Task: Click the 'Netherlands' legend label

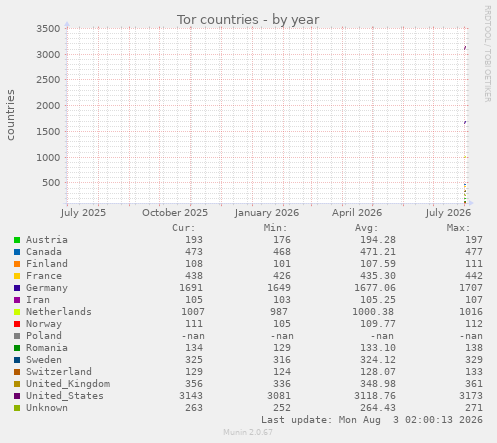Action: 59,312
